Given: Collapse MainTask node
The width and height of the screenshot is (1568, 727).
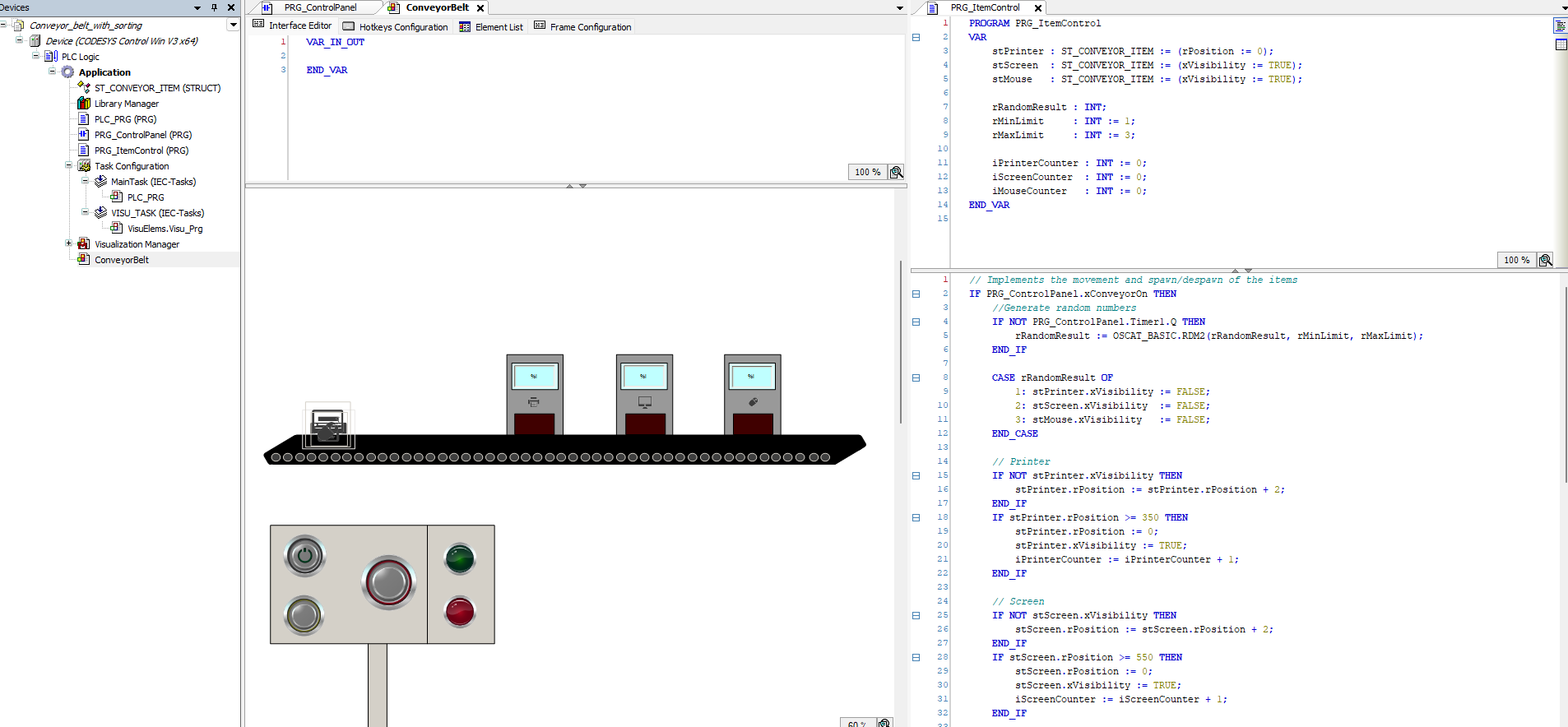Looking at the screenshot, I should (85, 181).
